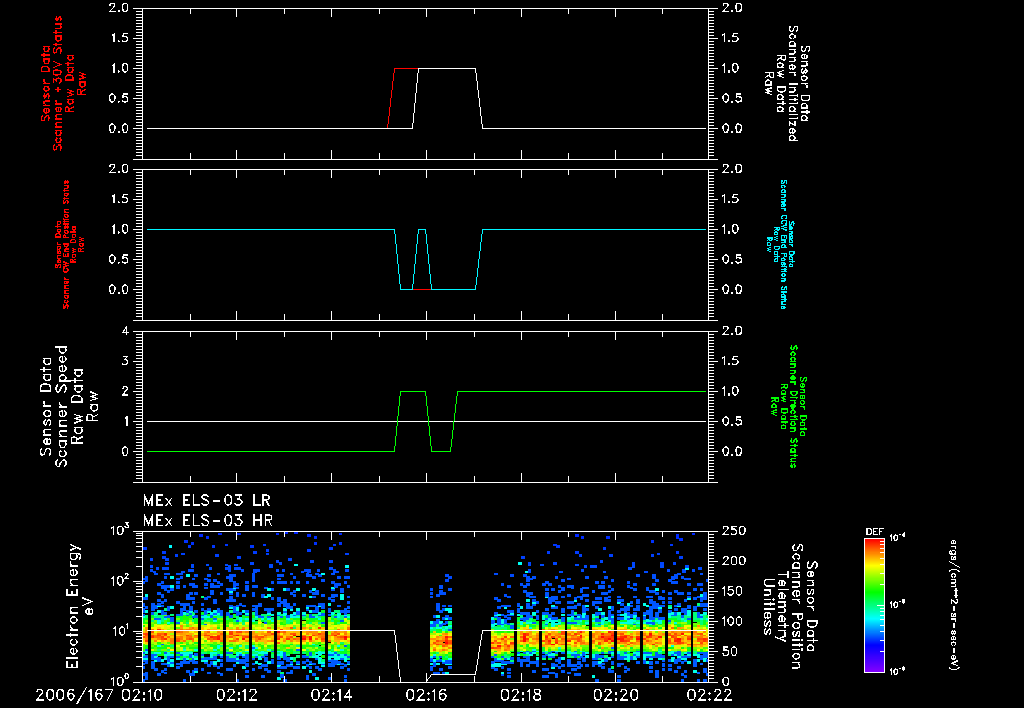The height and width of the screenshot is (708, 1024).
Task: Click the "02:16" time axis label
Action: point(426,695)
